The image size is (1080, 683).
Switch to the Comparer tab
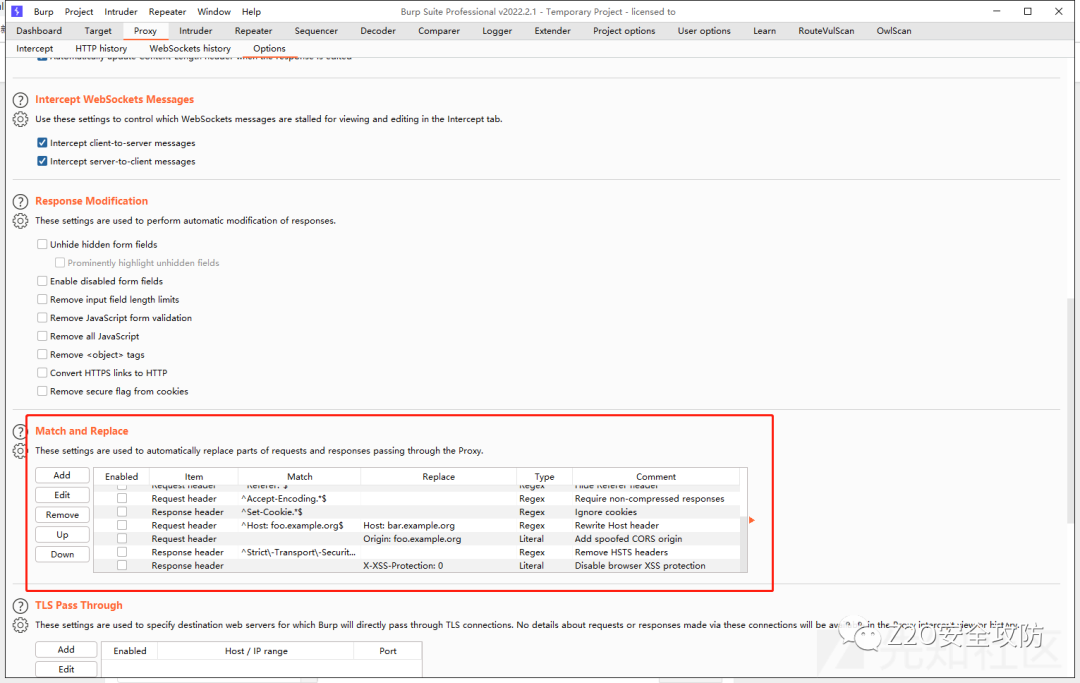tap(439, 31)
